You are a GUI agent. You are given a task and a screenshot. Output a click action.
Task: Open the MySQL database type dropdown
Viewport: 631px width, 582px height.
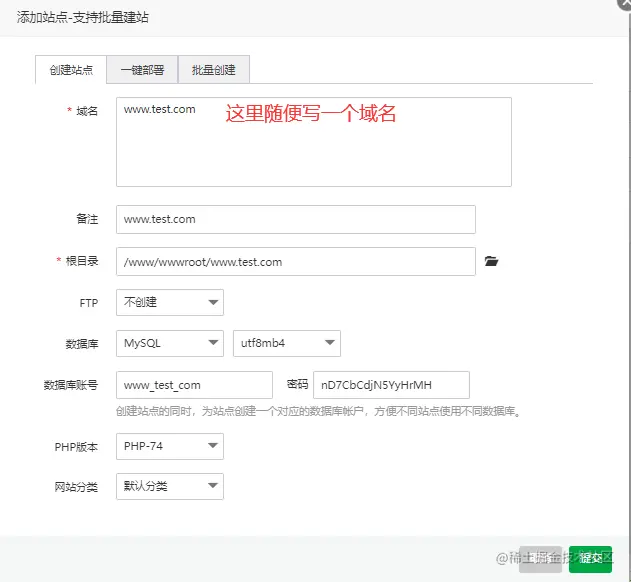coord(170,343)
